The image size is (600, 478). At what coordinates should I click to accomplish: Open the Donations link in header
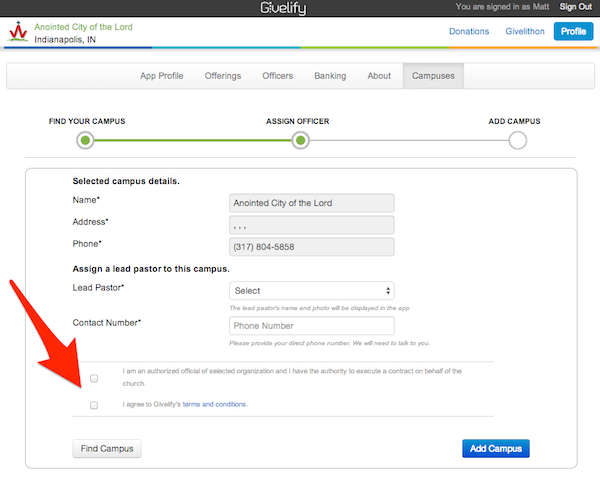click(x=468, y=32)
